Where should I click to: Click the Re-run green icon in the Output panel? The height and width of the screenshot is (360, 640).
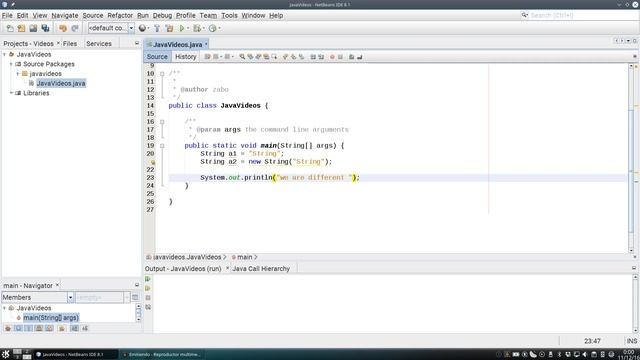tap(148, 279)
